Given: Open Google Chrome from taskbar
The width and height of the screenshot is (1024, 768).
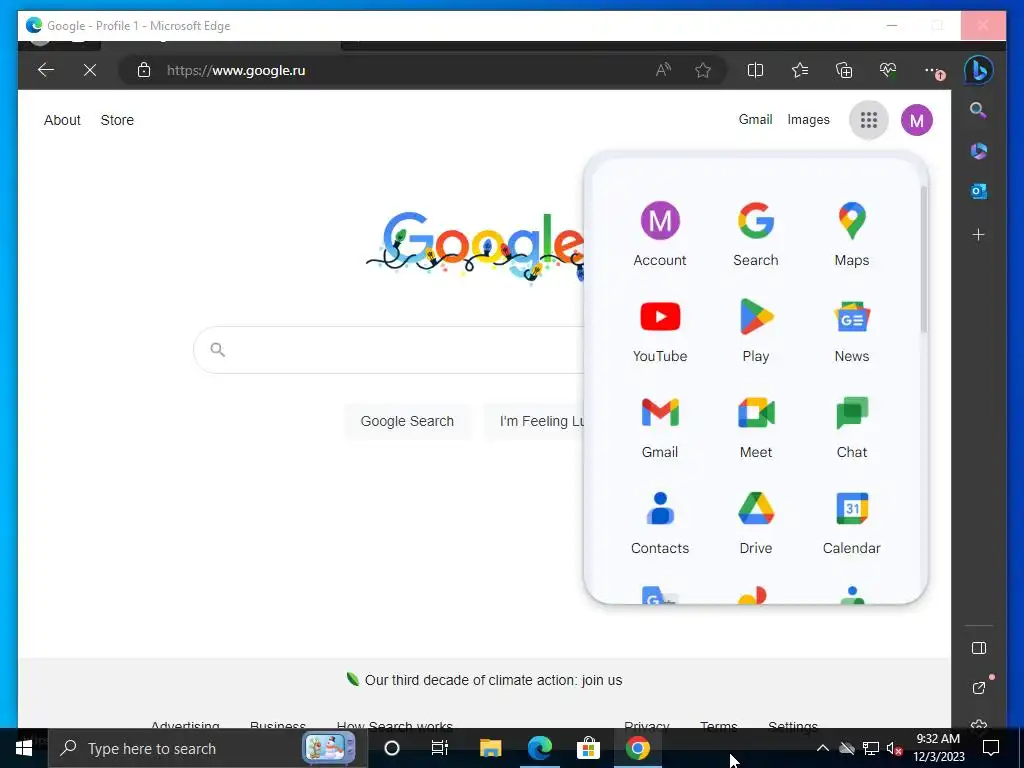Looking at the screenshot, I should pos(637,748).
